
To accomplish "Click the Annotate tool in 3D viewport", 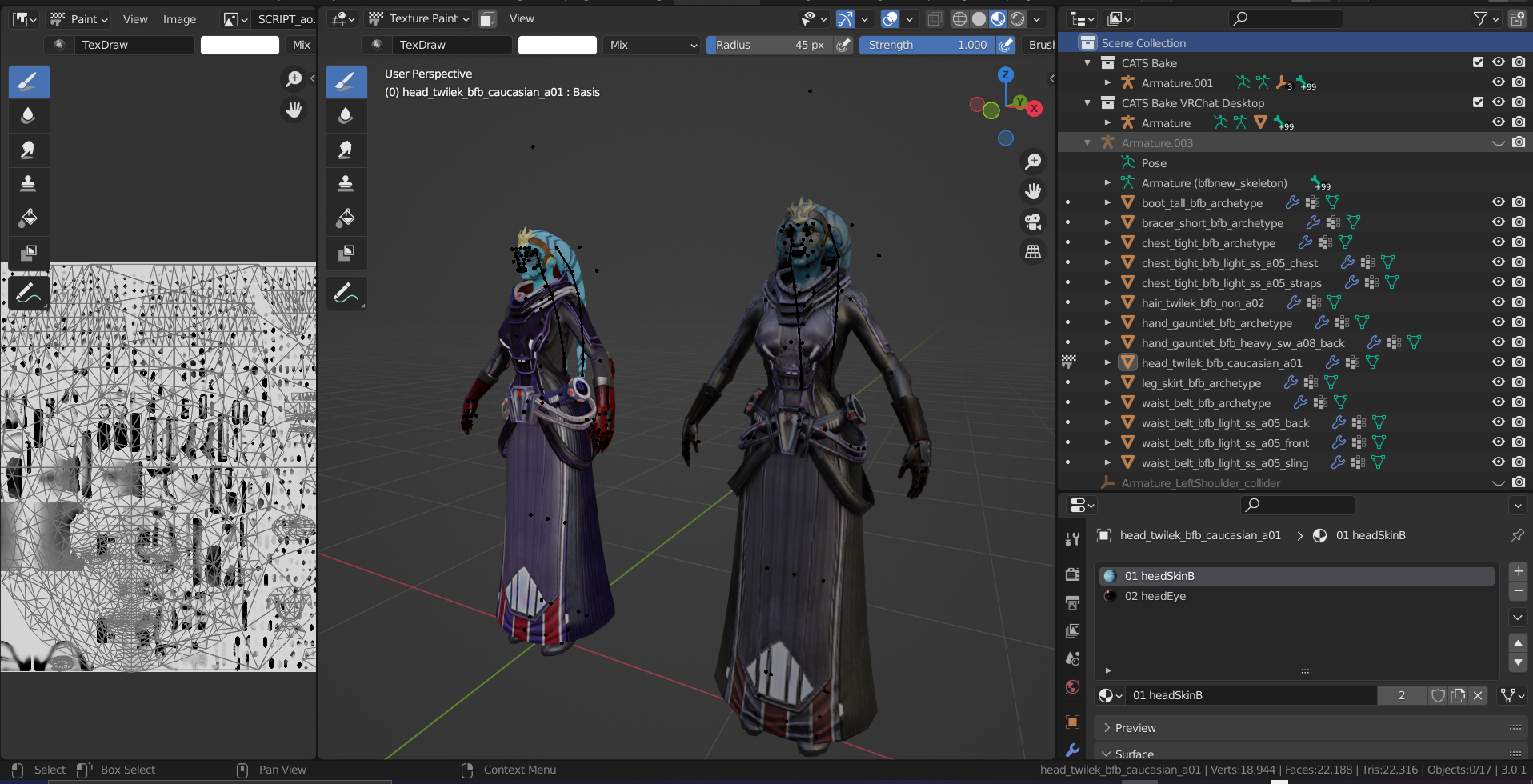I will (x=346, y=294).
